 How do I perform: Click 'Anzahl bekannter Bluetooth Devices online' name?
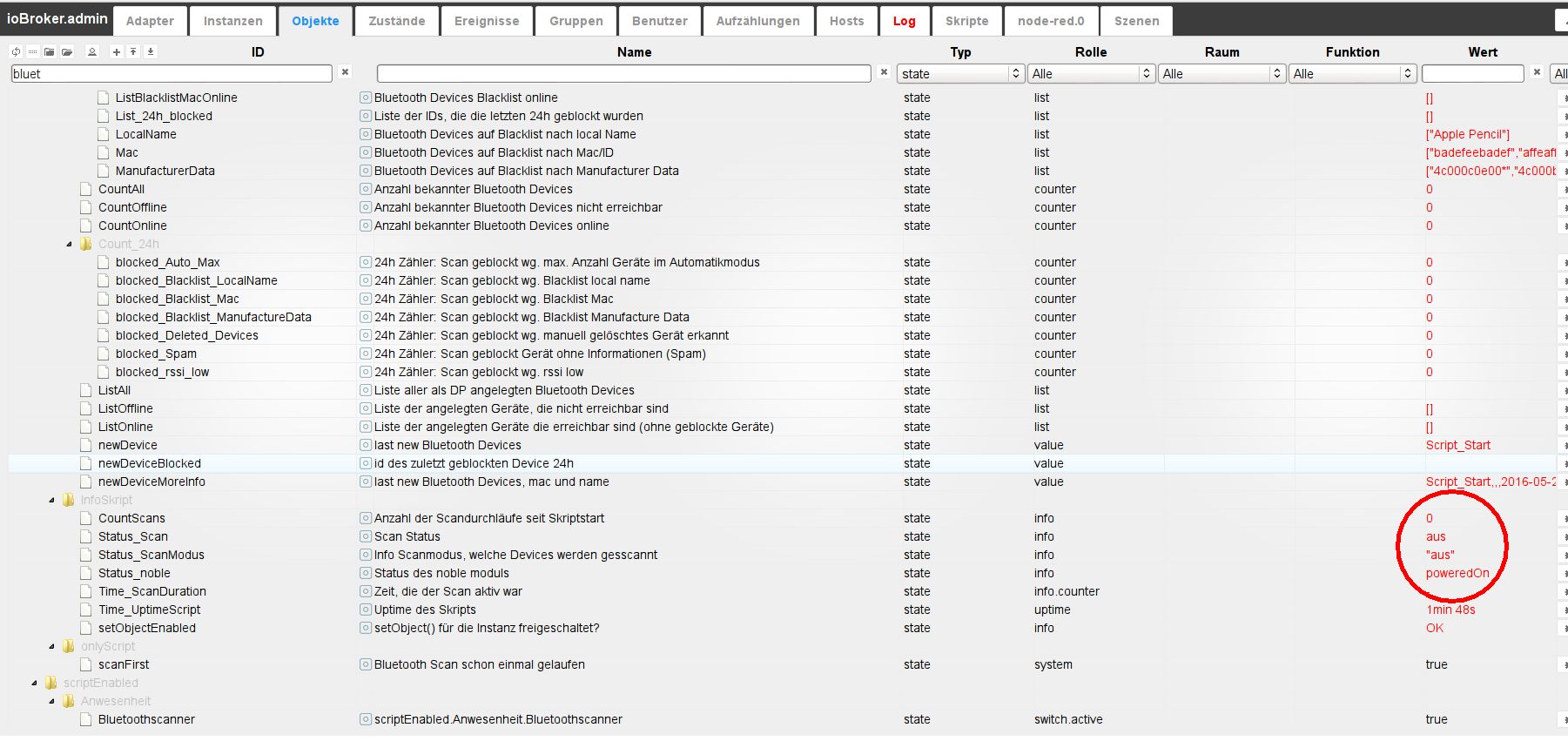492,226
